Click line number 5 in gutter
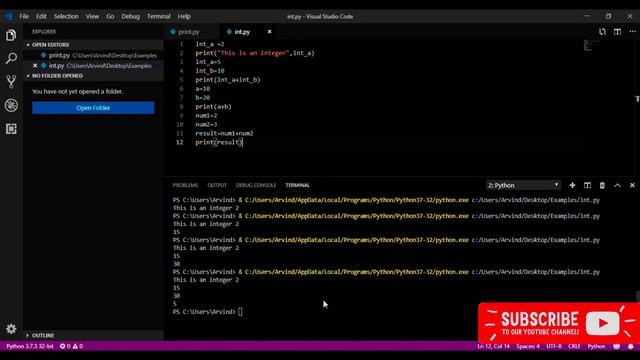Viewport: 640px width, 360px height. point(181,80)
